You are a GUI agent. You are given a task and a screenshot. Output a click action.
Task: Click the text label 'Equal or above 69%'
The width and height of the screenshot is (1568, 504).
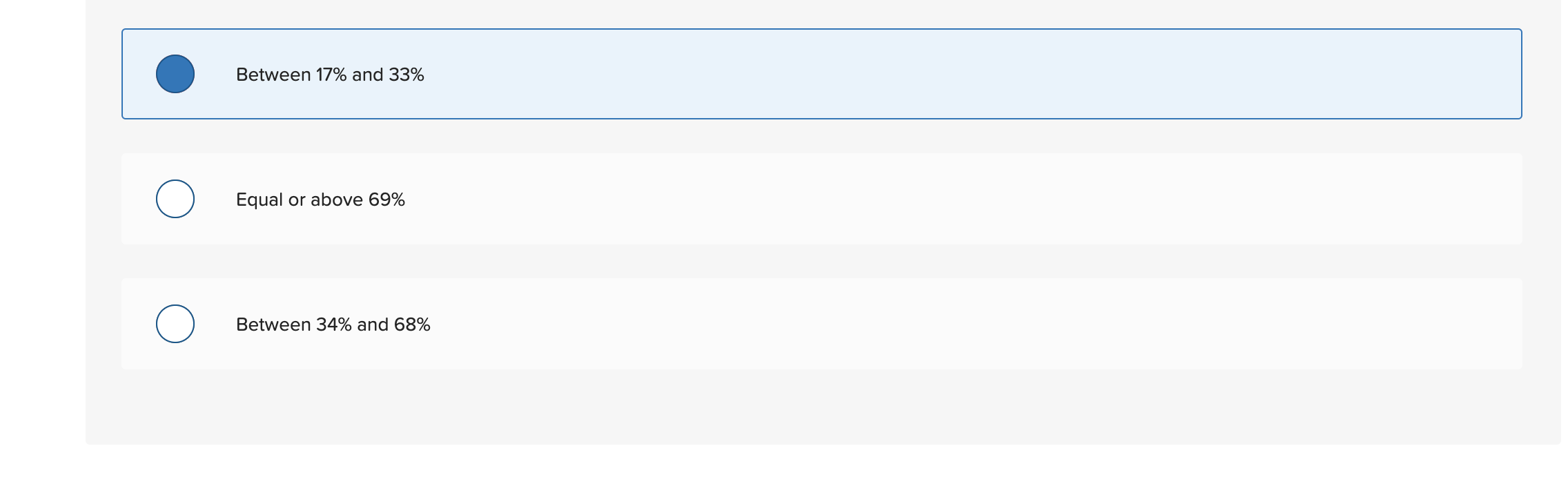321,199
